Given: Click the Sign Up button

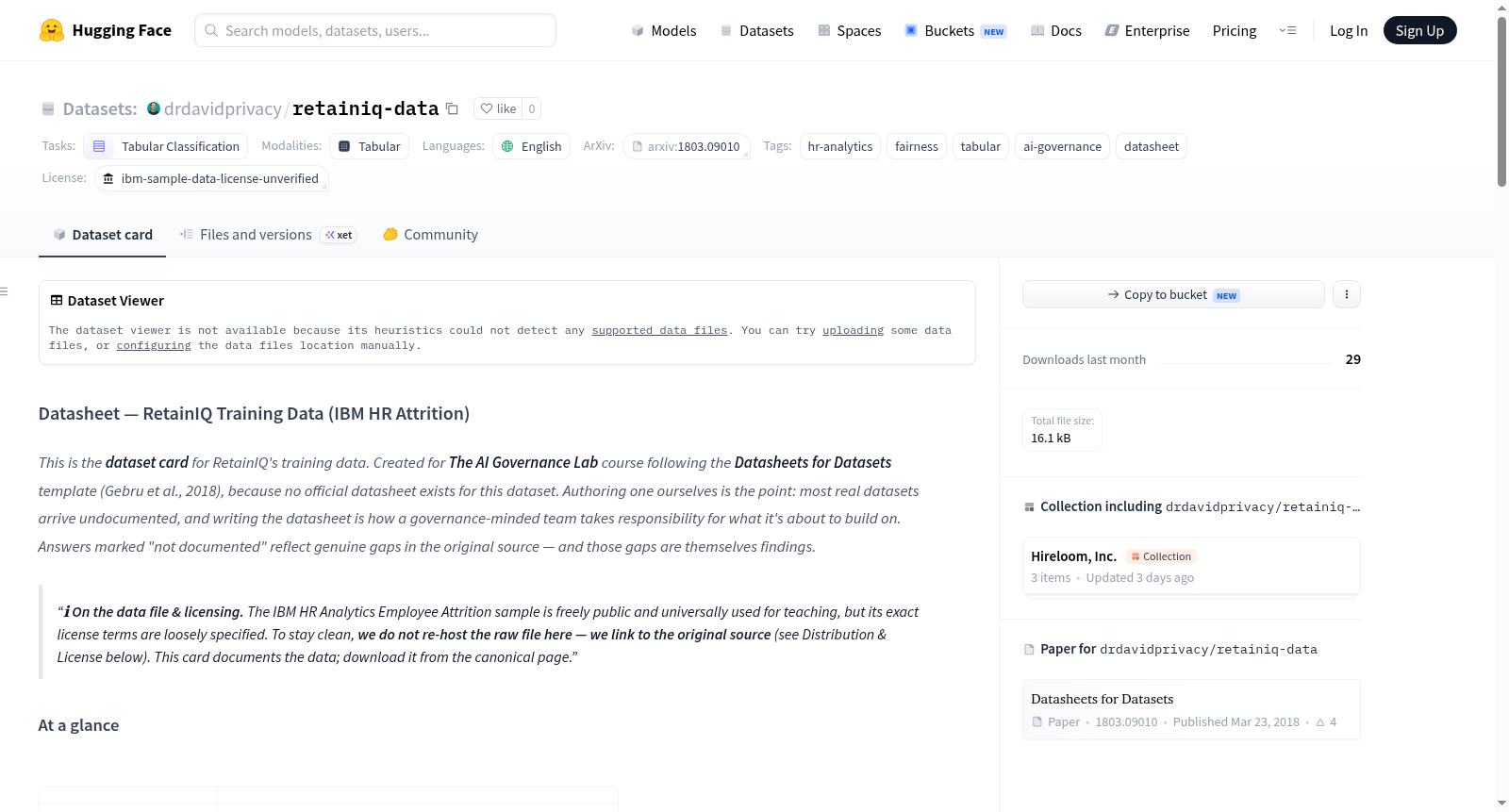Looking at the screenshot, I should click(x=1419, y=30).
